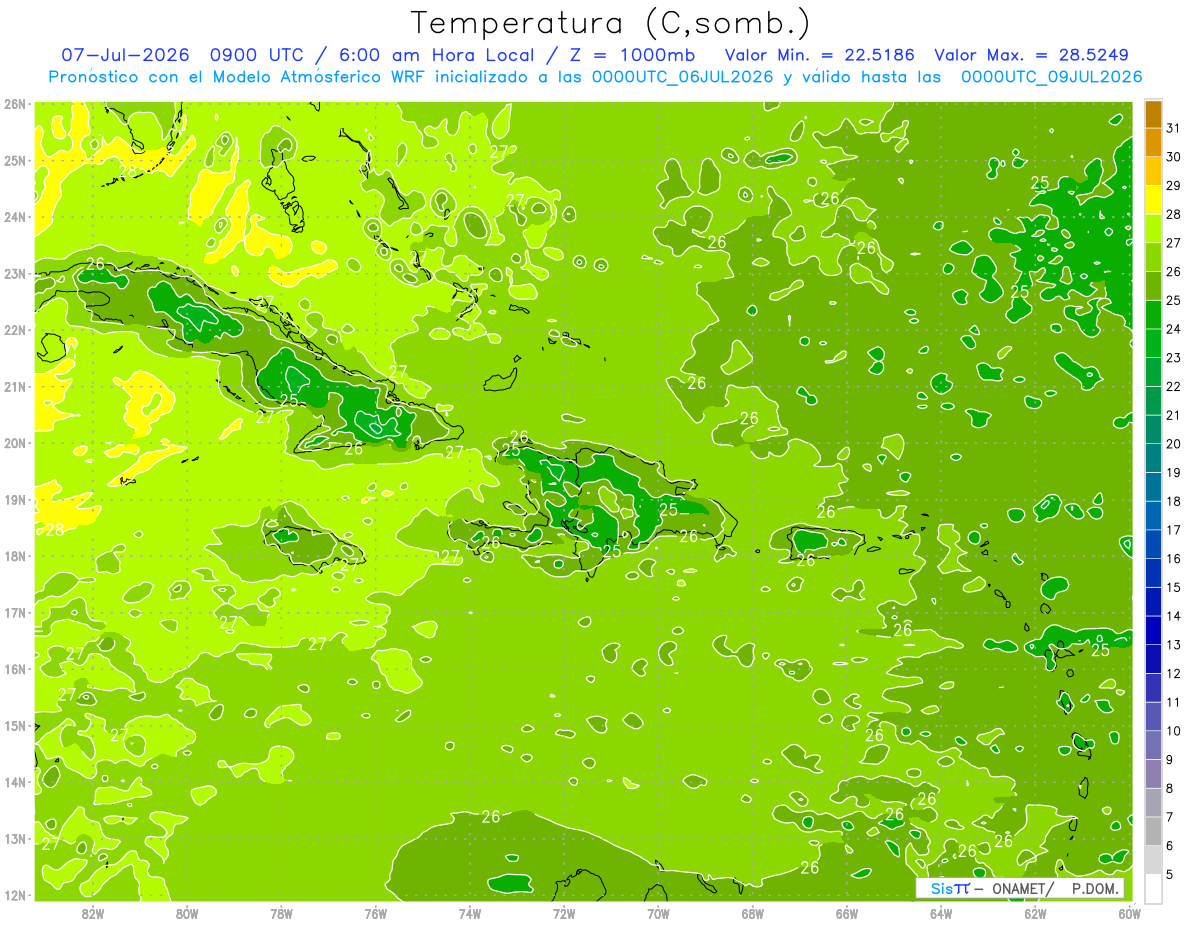1200x927 pixels.
Task: Click the '24N' latitude axis label
Action: click(x=15, y=217)
